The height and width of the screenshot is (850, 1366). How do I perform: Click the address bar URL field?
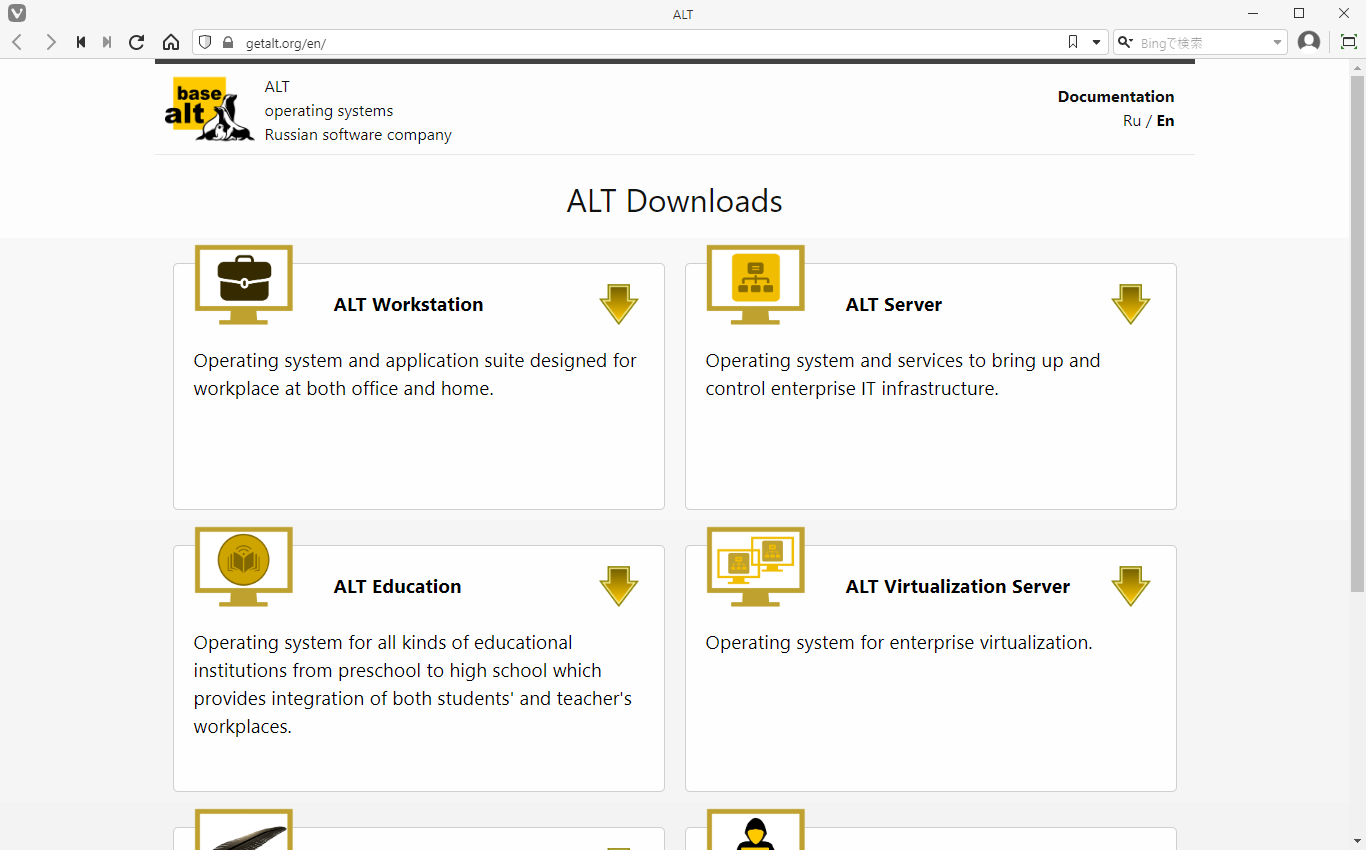click(x=650, y=43)
